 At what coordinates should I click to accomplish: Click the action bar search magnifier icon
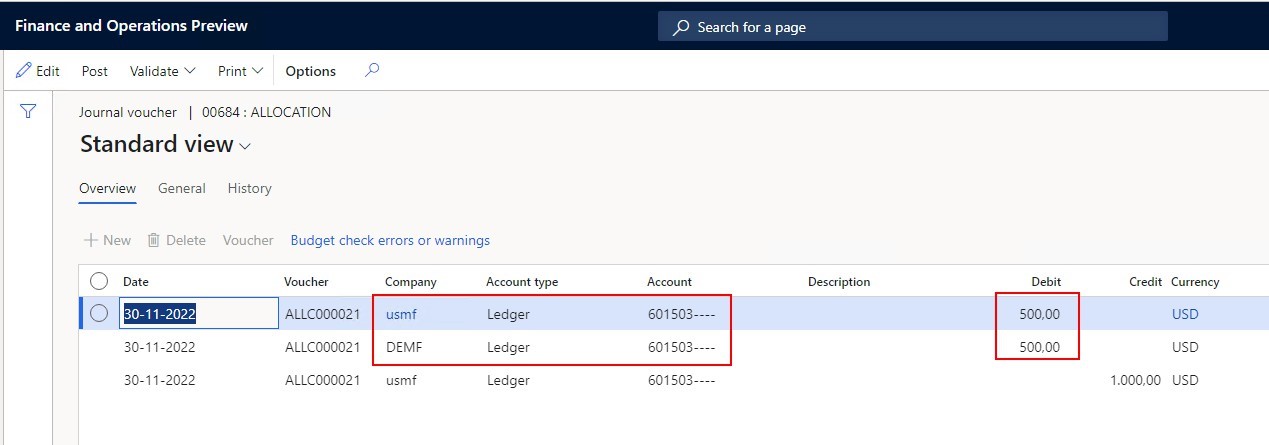[372, 71]
